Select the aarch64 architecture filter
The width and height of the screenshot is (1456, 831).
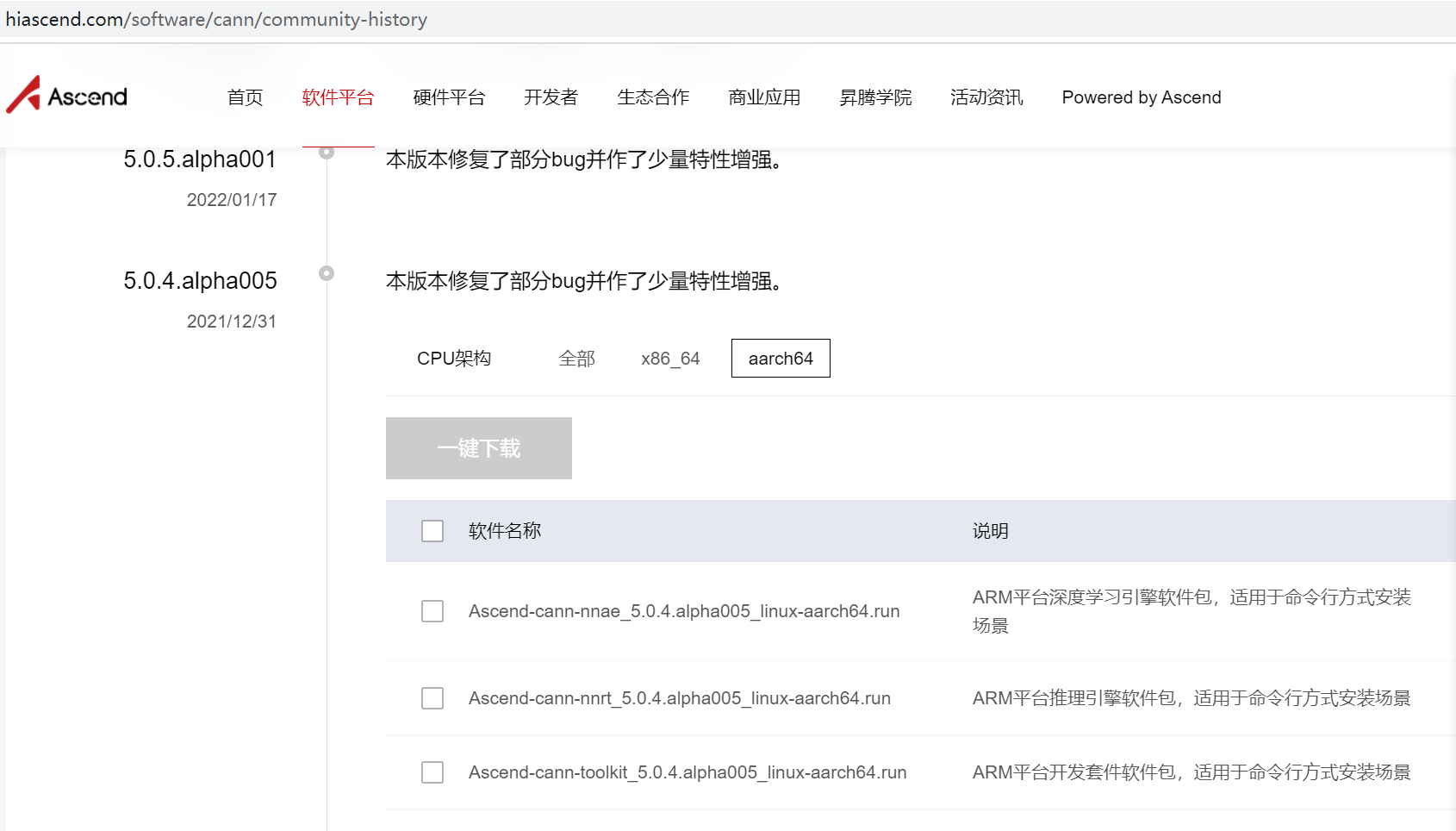[x=781, y=359]
